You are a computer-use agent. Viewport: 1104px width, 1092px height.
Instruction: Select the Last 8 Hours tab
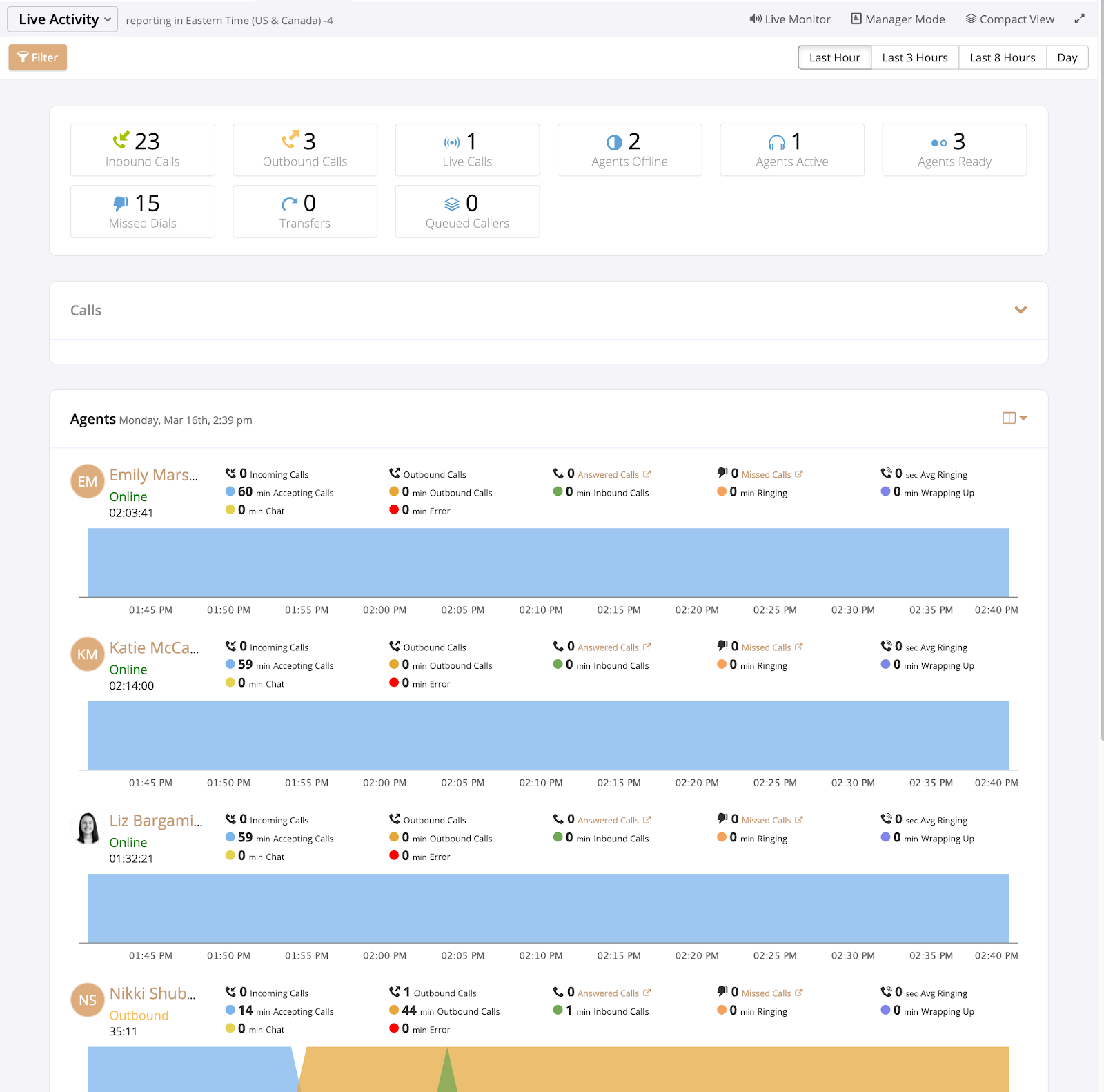click(x=1003, y=57)
